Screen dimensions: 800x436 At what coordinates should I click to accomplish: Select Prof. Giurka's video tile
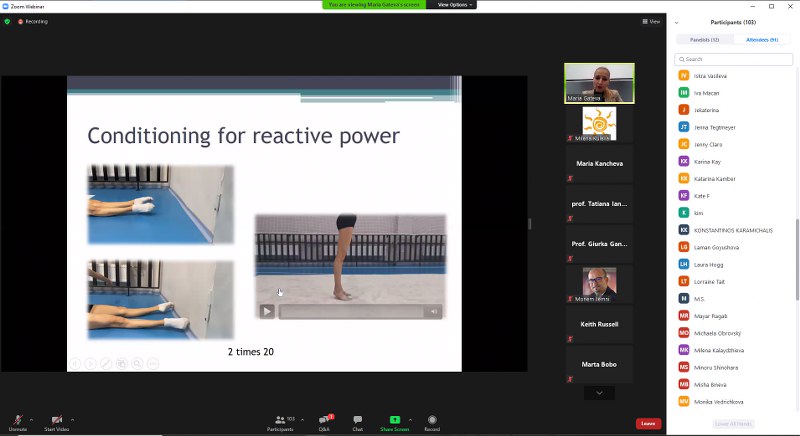599,244
